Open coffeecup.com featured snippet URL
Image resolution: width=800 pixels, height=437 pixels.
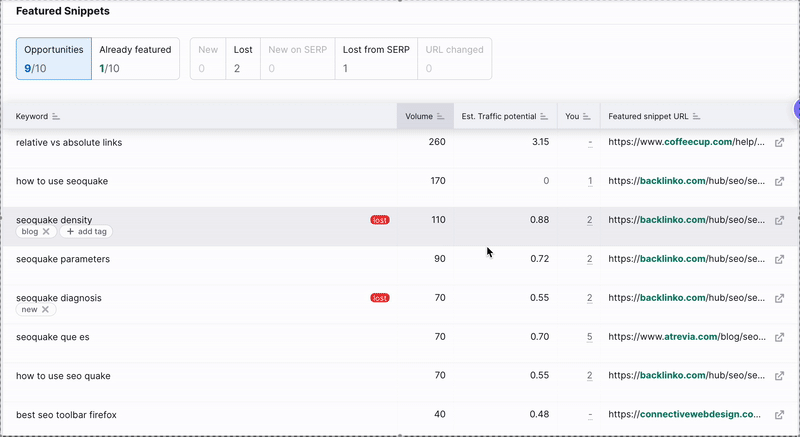pyautogui.click(x=686, y=143)
